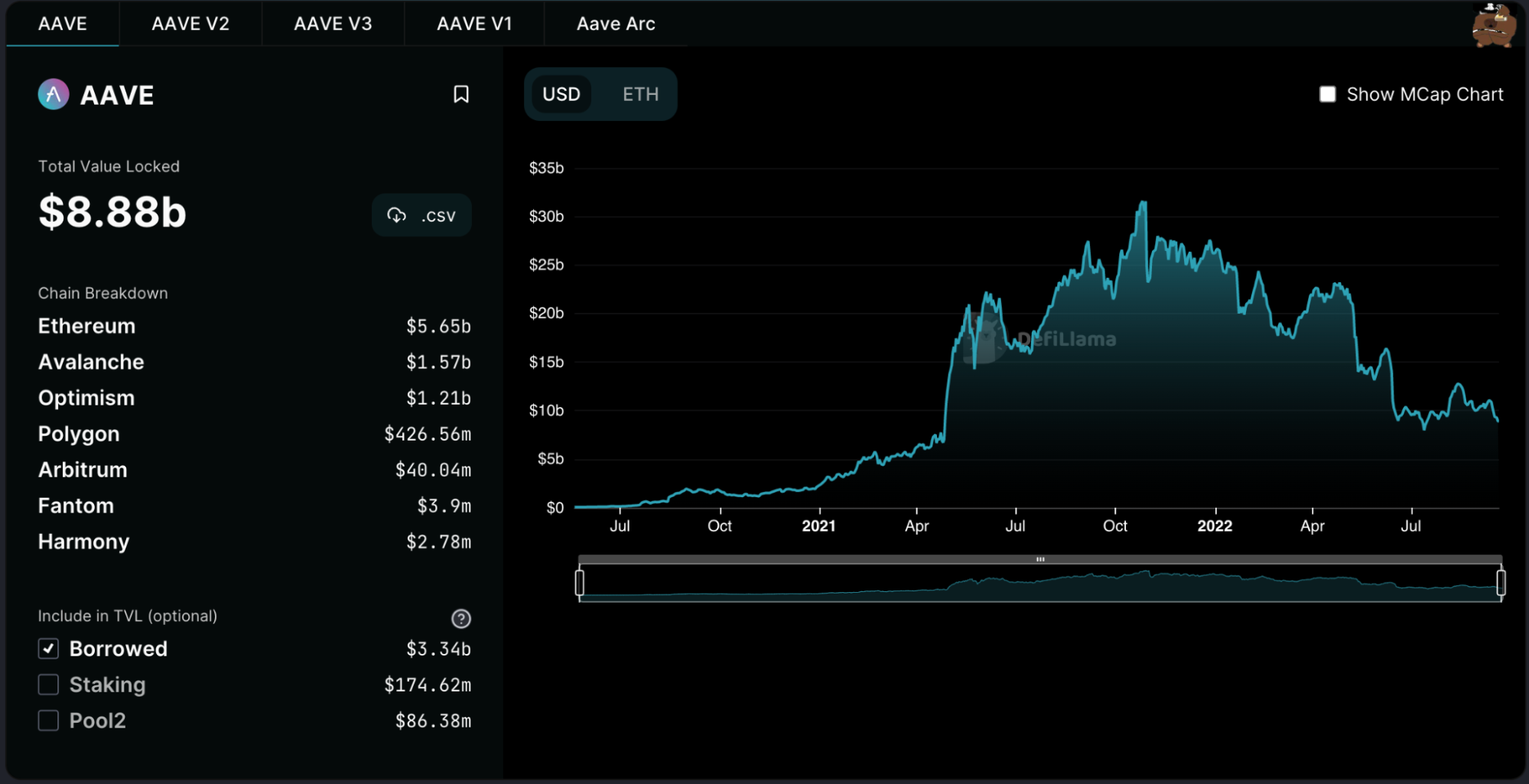This screenshot has width=1529, height=784.
Task: Uncheck the Borrowed checkbox
Action: click(x=48, y=649)
